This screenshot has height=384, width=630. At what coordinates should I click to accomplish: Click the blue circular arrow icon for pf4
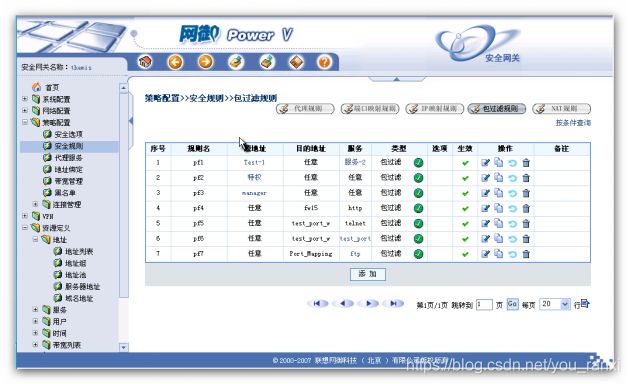[512, 209]
